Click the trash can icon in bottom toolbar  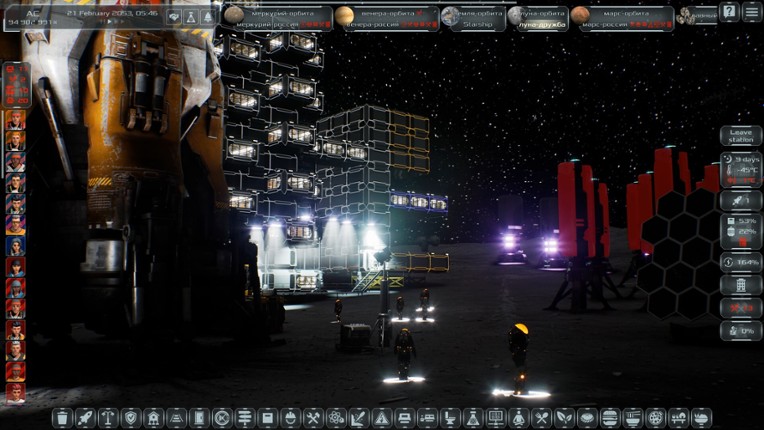coord(62,417)
